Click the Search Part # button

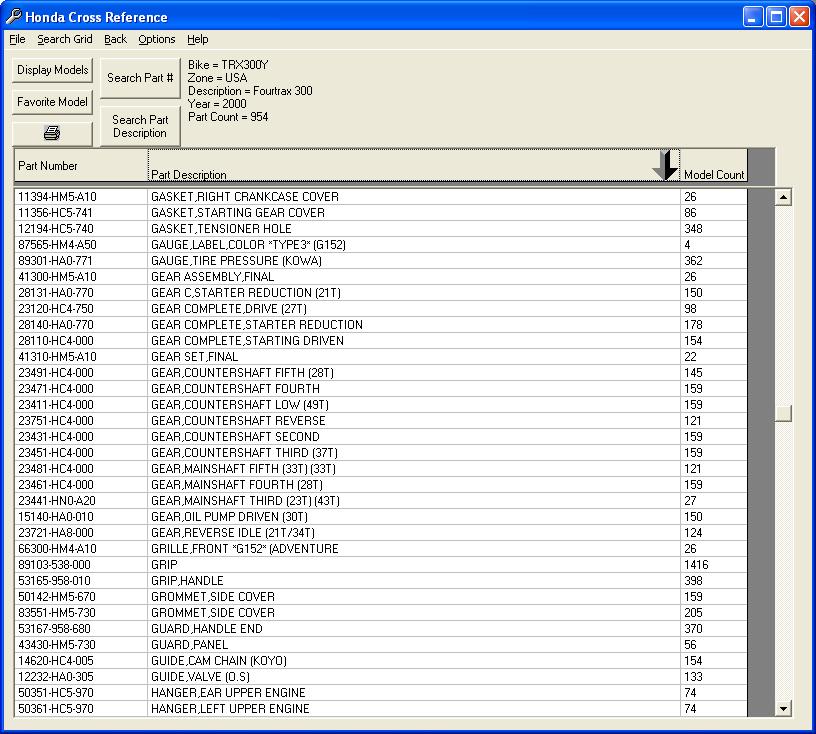coord(140,78)
